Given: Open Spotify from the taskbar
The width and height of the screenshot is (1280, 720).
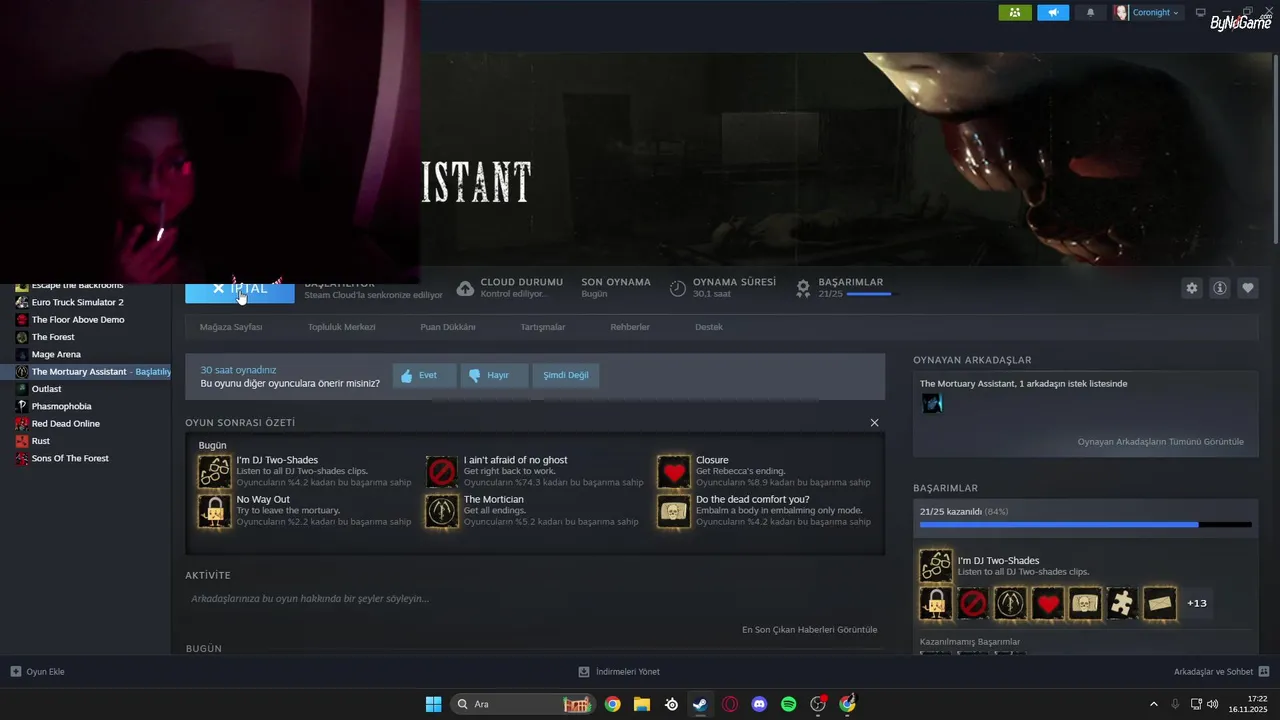Looking at the screenshot, I should [x=788, y=704].
